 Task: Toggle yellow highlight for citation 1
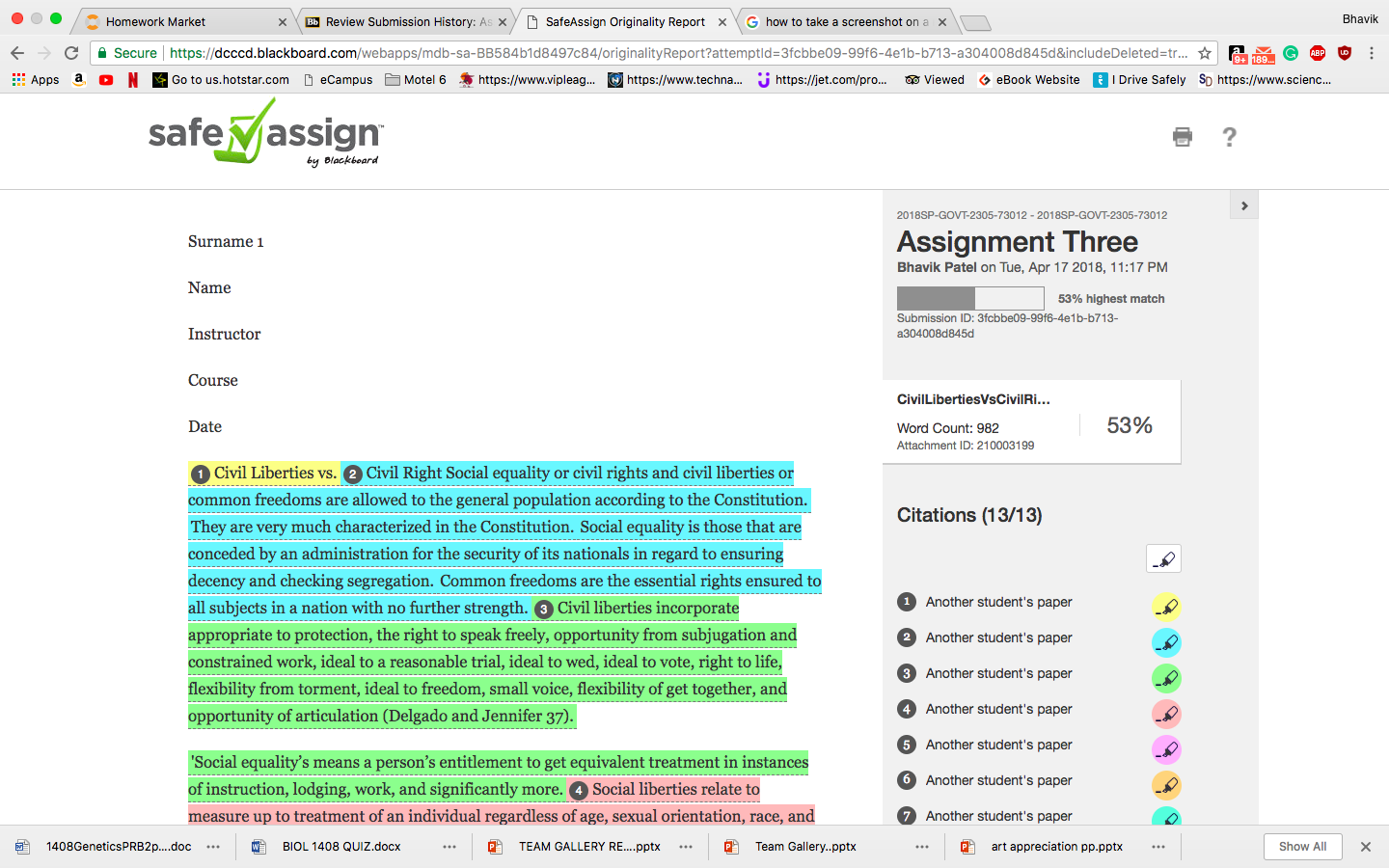1166,607
